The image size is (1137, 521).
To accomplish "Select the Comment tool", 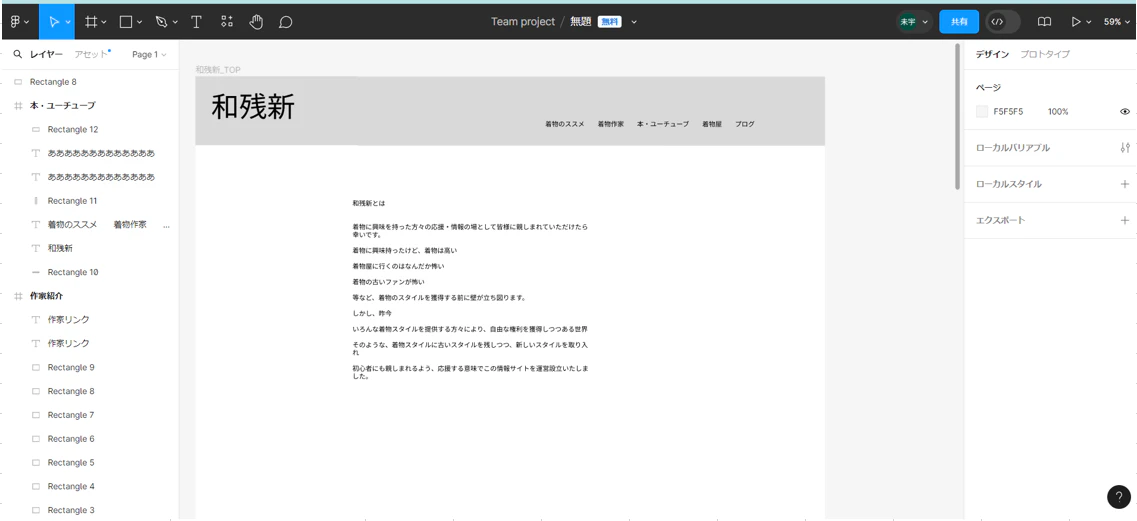I will tap(286, 22).
